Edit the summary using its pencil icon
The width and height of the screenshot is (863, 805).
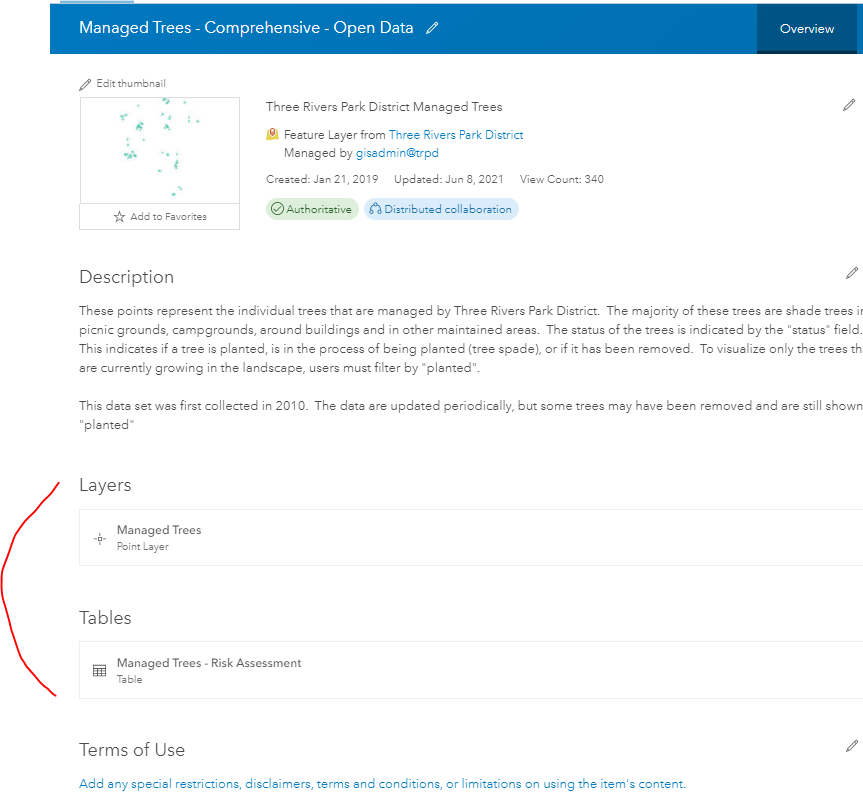click(x=849, y=105)
